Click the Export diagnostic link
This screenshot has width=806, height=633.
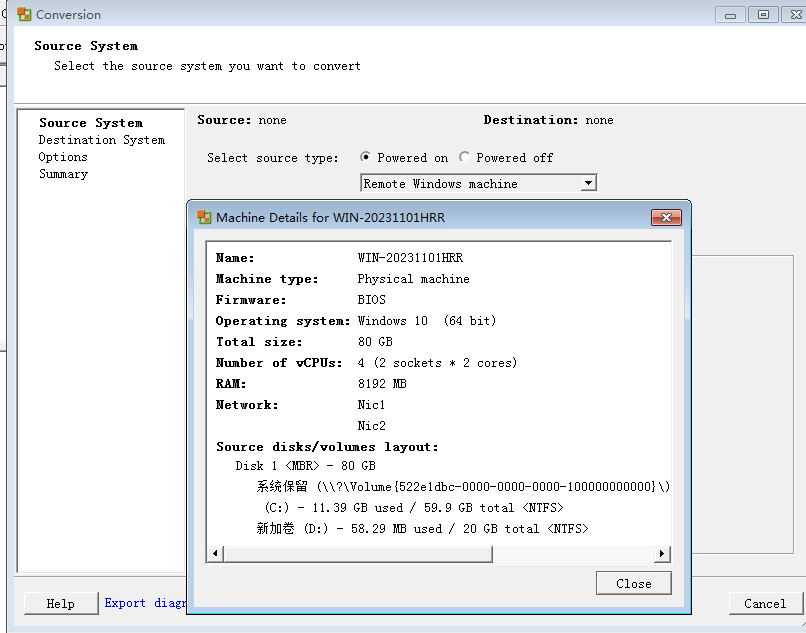pos(146,603)
